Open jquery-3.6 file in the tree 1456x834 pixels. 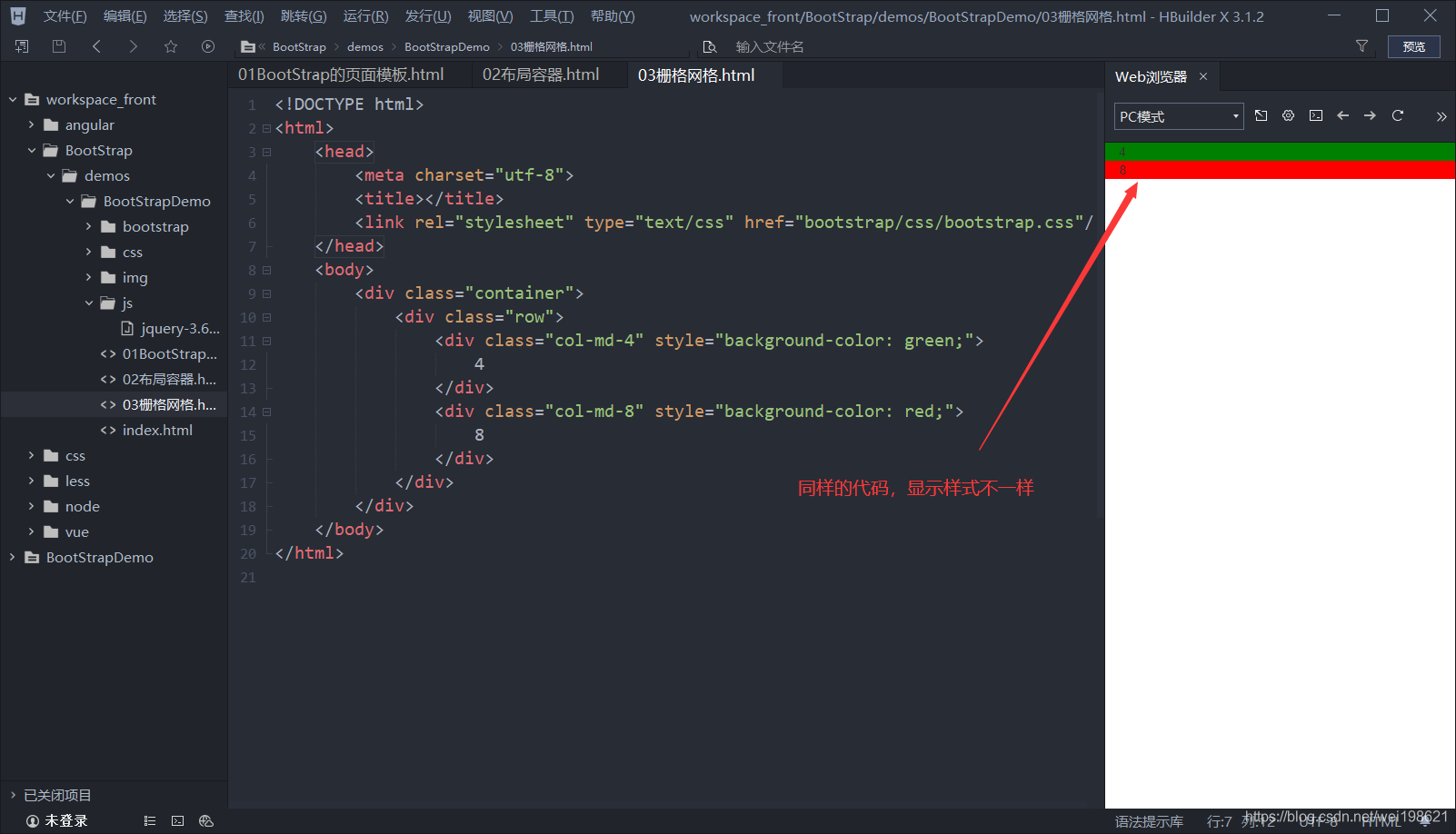tap(180, 328)
